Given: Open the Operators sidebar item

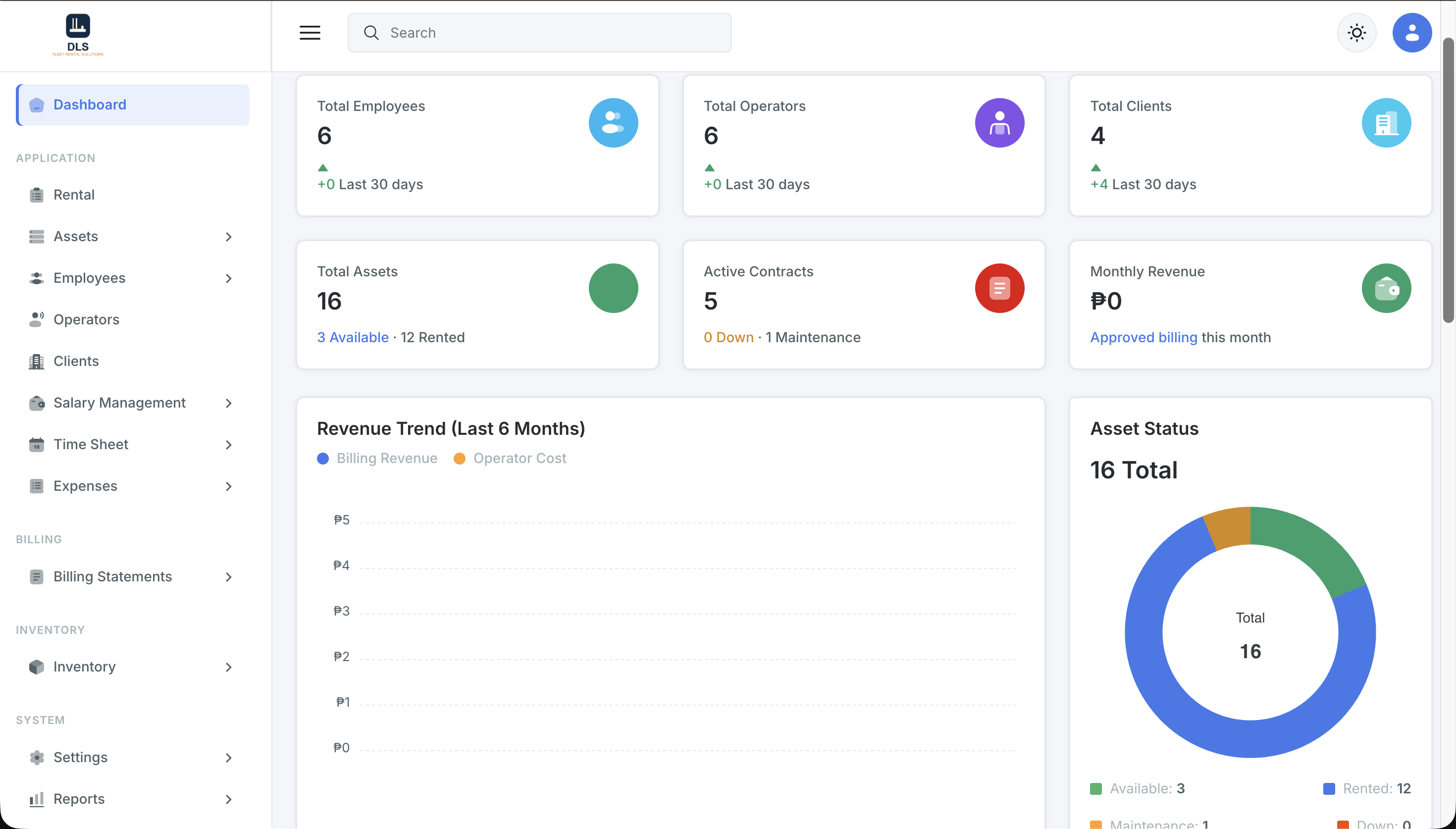Looking at the screenshot, I should point(133,319).
